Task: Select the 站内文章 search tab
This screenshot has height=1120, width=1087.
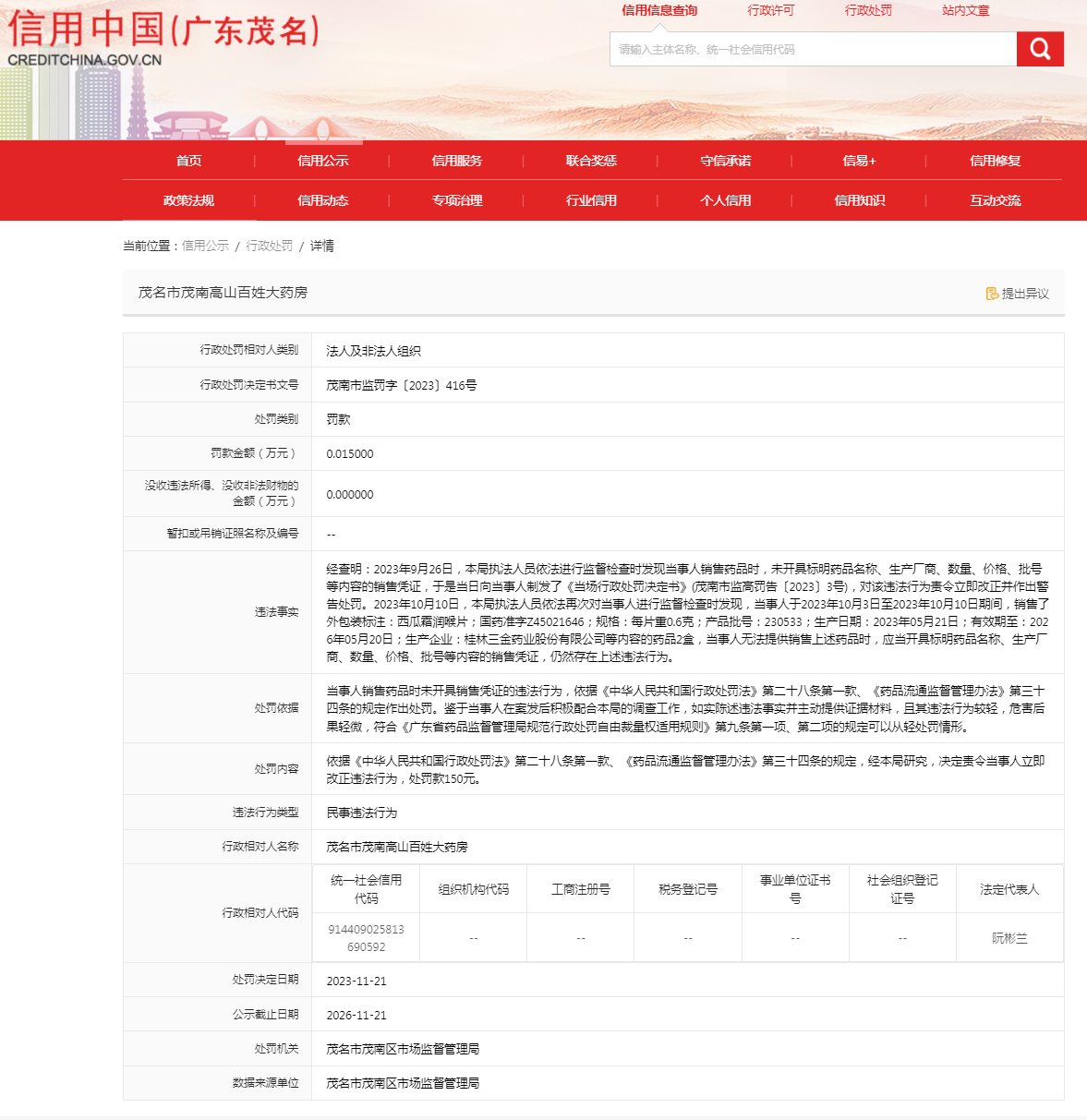Action: point(965,11)
